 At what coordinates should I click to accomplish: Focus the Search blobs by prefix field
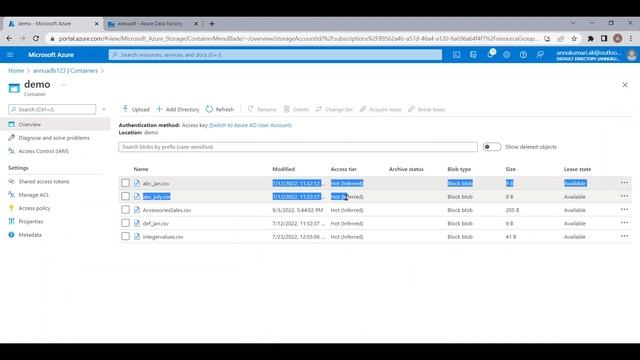(298, 147)
